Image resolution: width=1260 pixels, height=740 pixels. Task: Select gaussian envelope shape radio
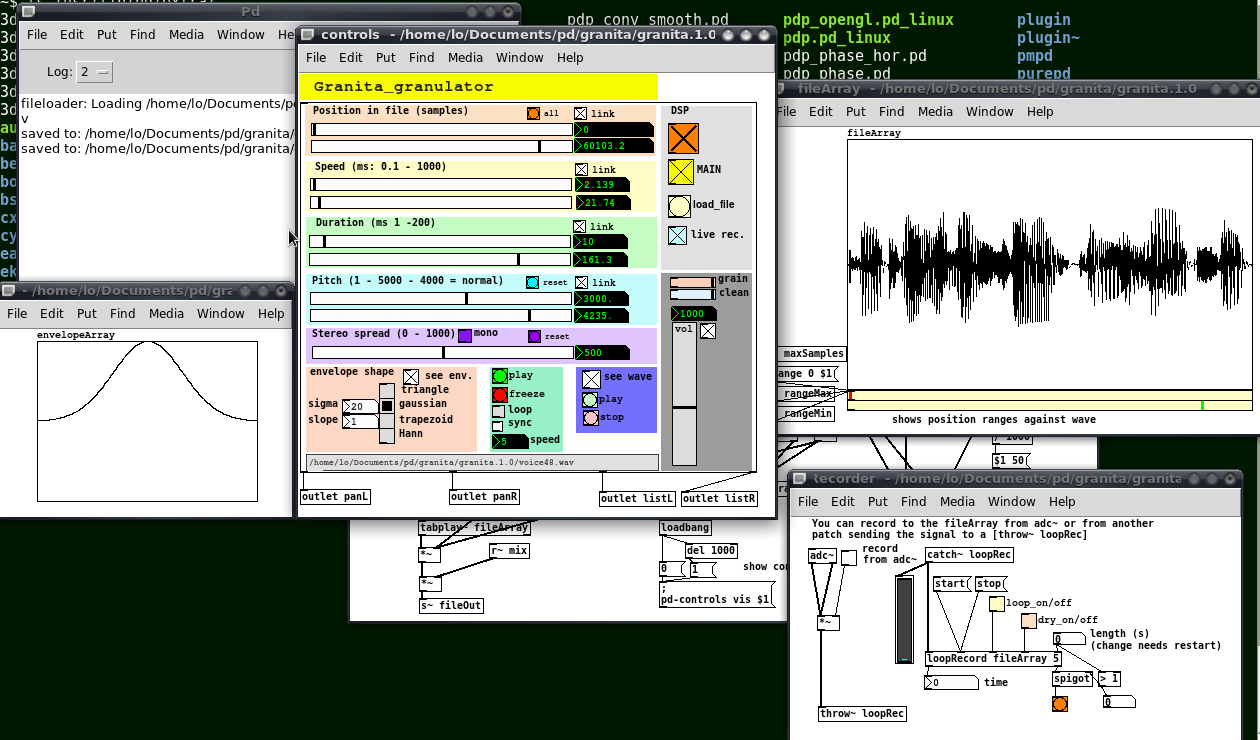click(x=386, y=404)
